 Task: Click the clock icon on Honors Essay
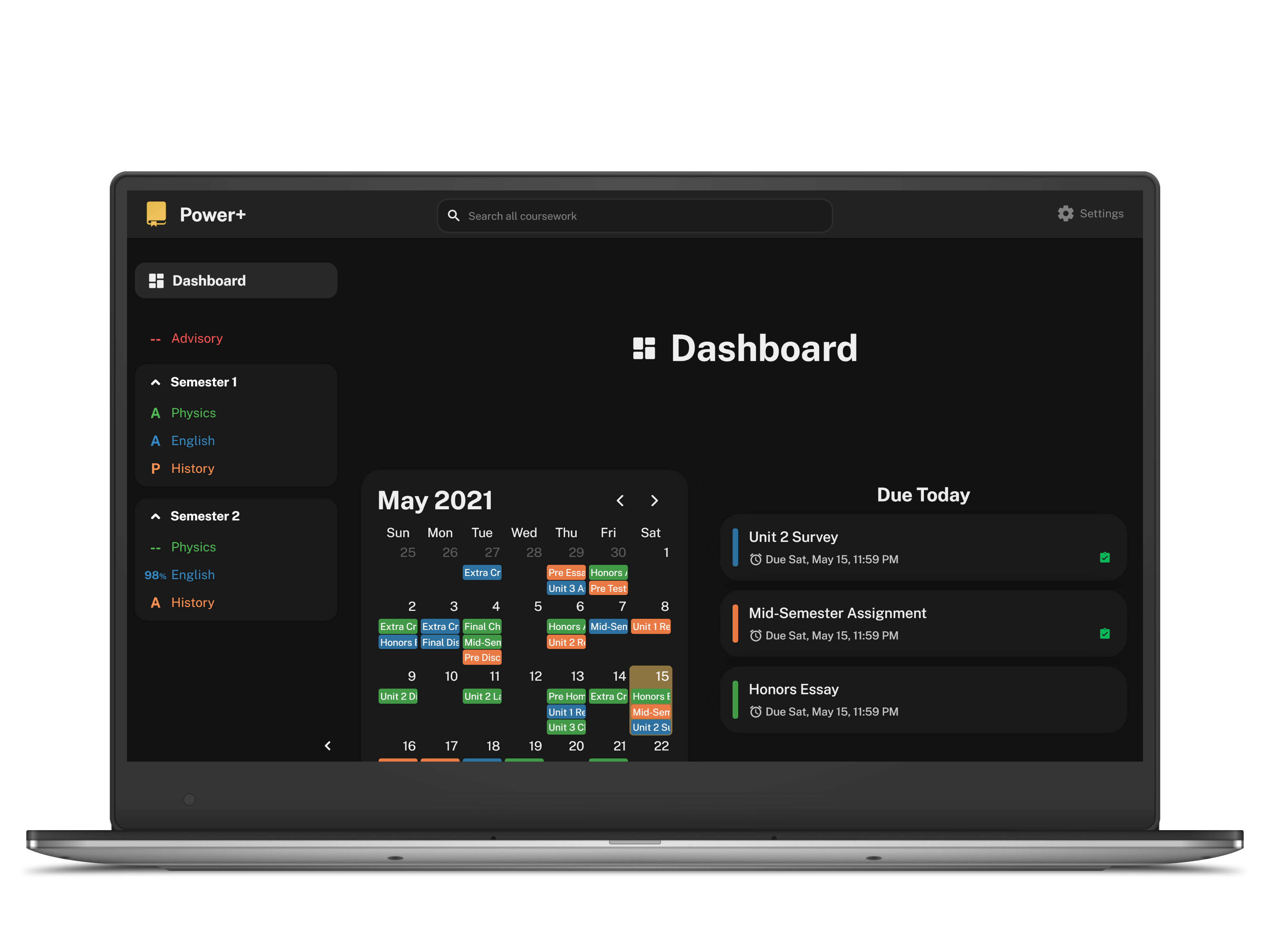click(756, 711)
